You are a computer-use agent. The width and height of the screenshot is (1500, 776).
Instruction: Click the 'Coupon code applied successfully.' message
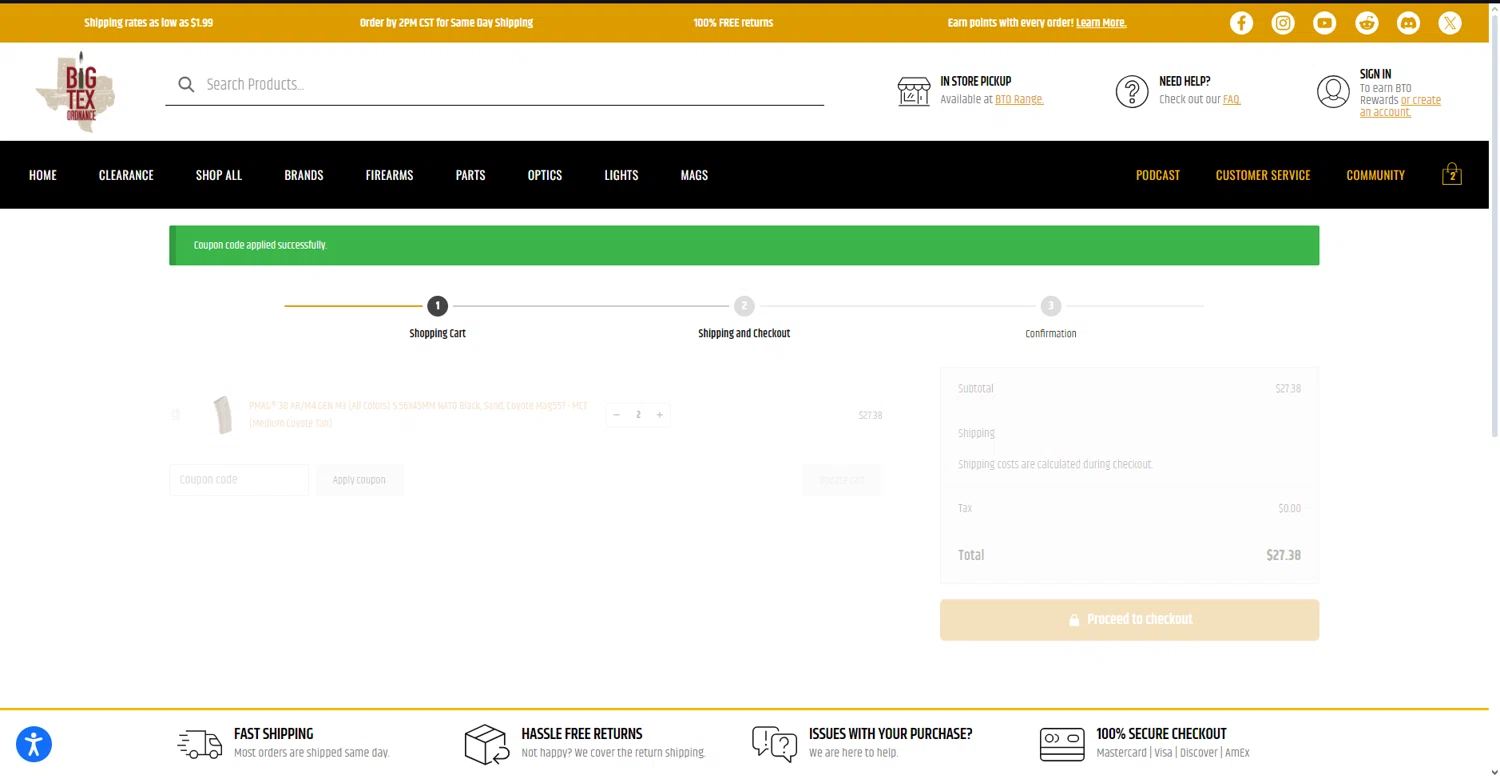pos(260,245)
